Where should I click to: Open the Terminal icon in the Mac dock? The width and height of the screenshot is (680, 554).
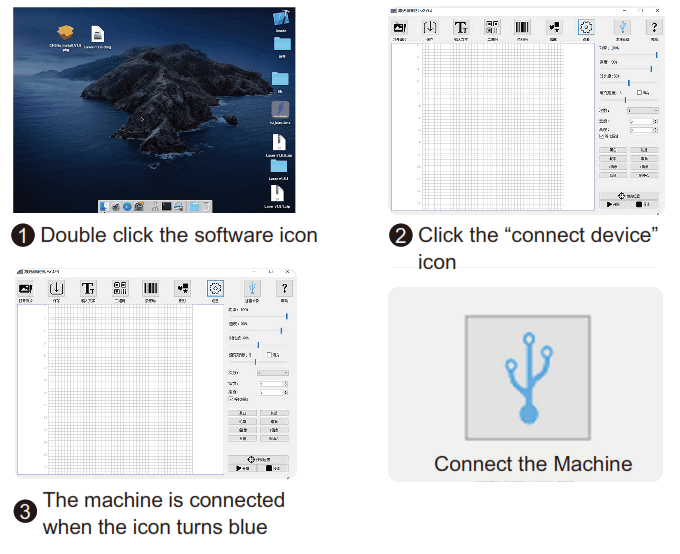pos(166,207)
